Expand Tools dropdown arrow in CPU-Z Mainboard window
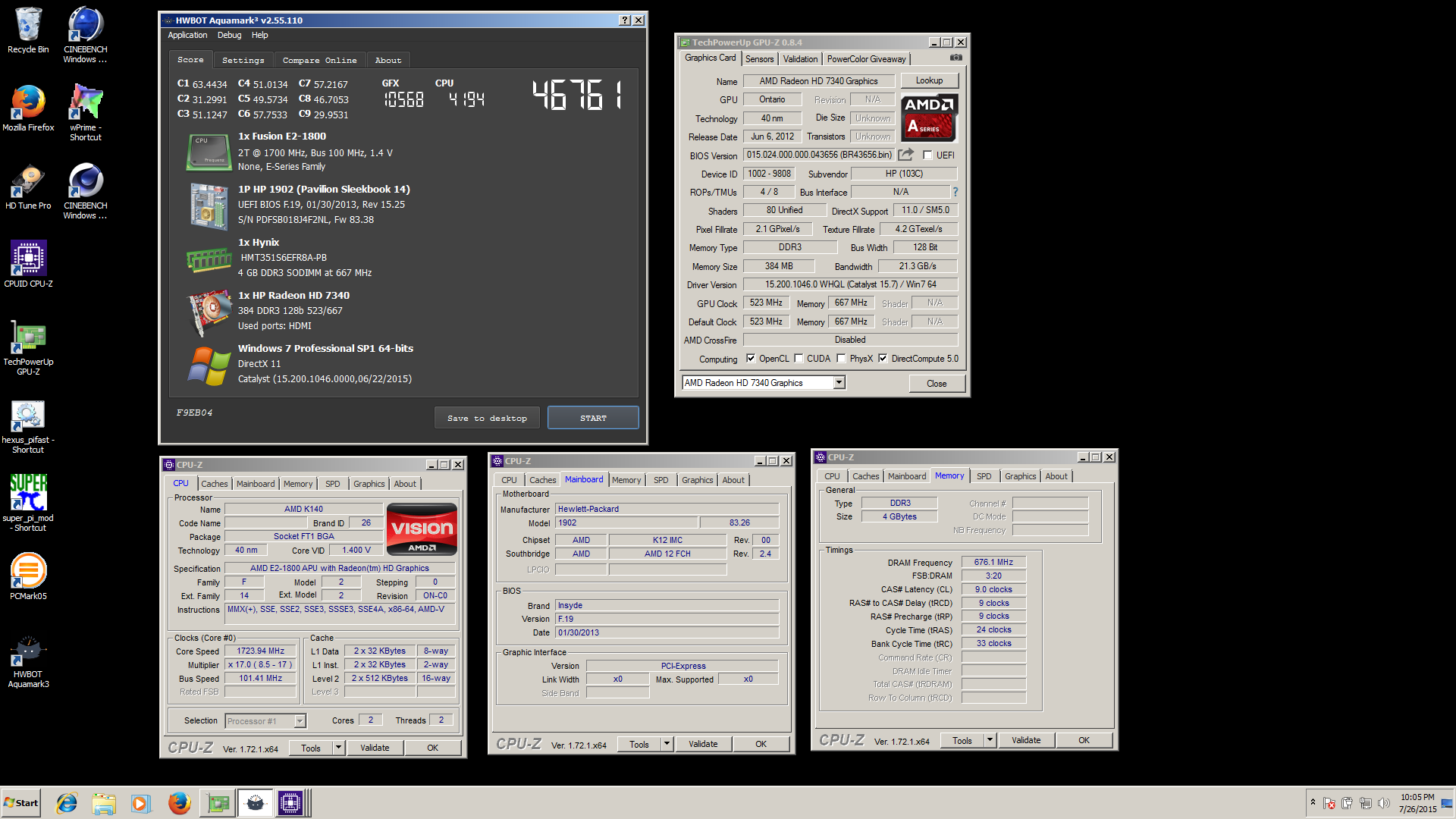This screenshot has height=819, width=1456. tap(667, 744)
